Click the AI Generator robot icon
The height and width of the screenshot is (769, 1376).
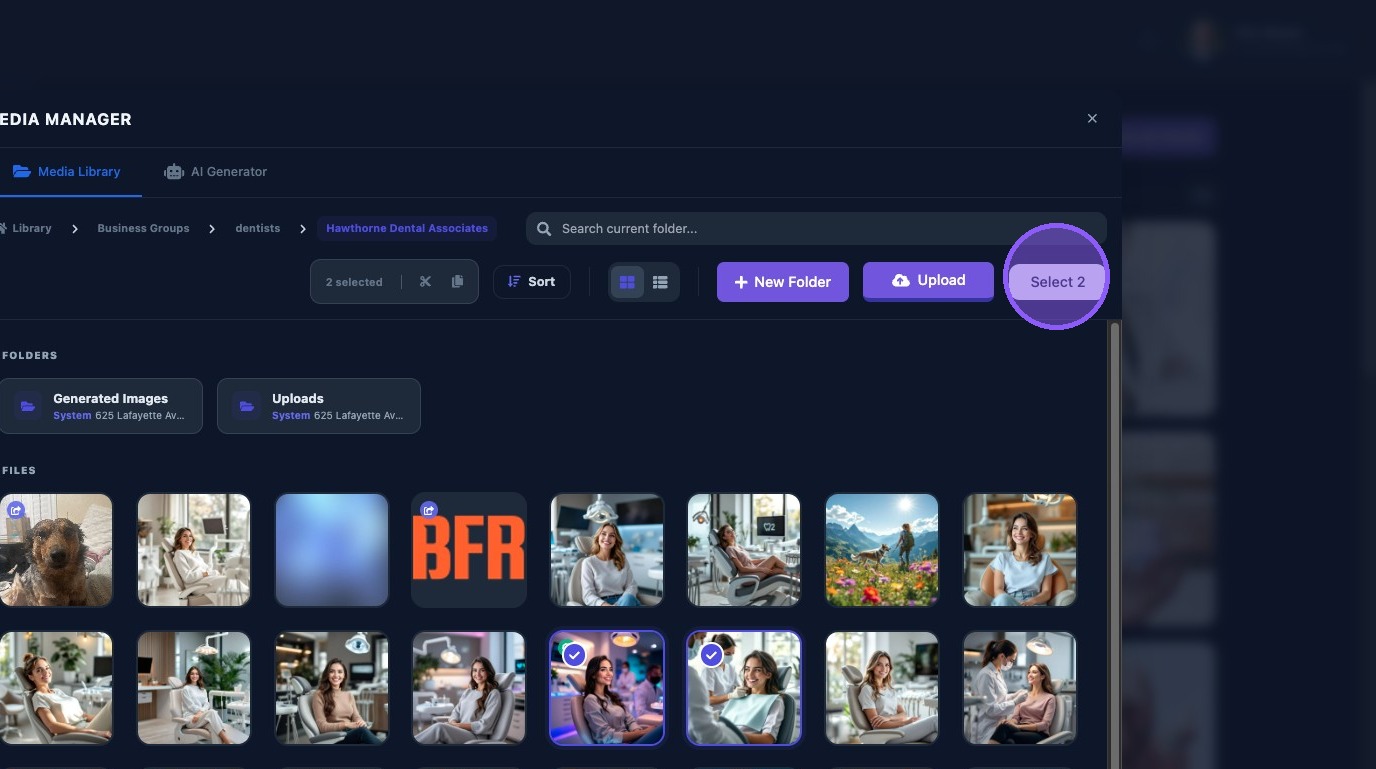pos(174,172)
